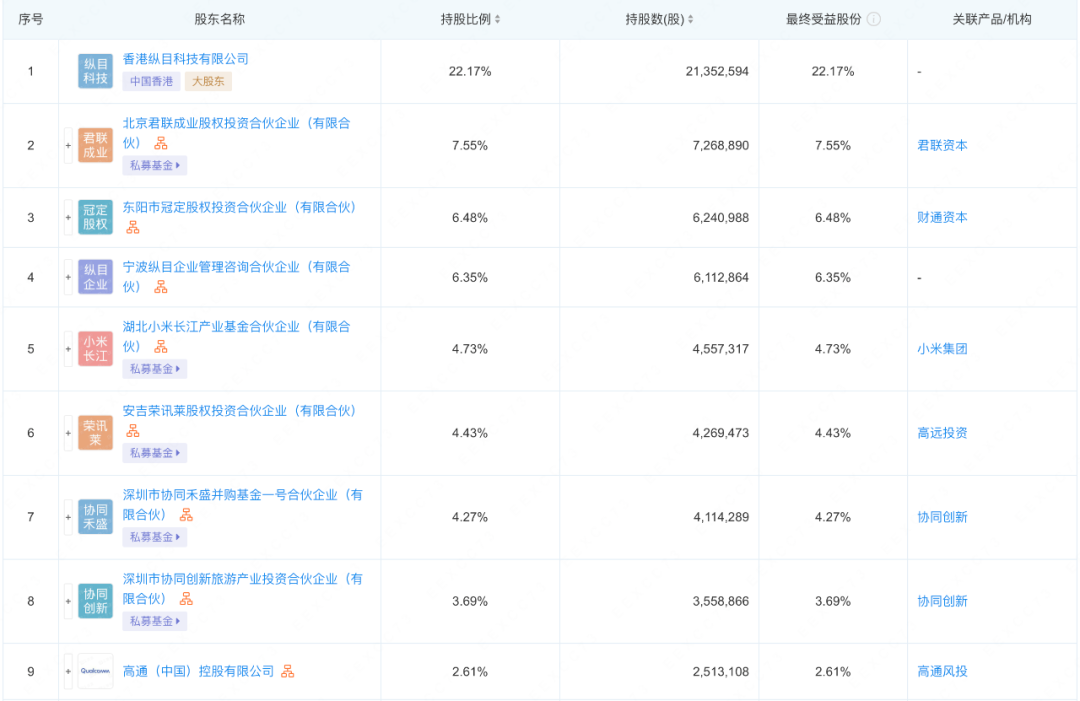
Task: Click the org-chart icon beside 东阳市冠定股权投资
Action: [x=132, y=227]
